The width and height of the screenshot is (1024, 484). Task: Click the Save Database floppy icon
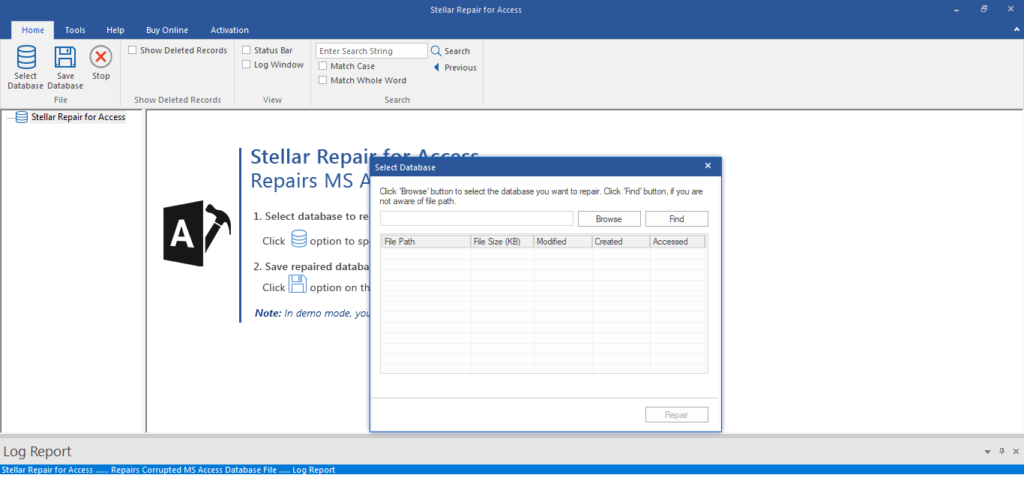[65, 57]
